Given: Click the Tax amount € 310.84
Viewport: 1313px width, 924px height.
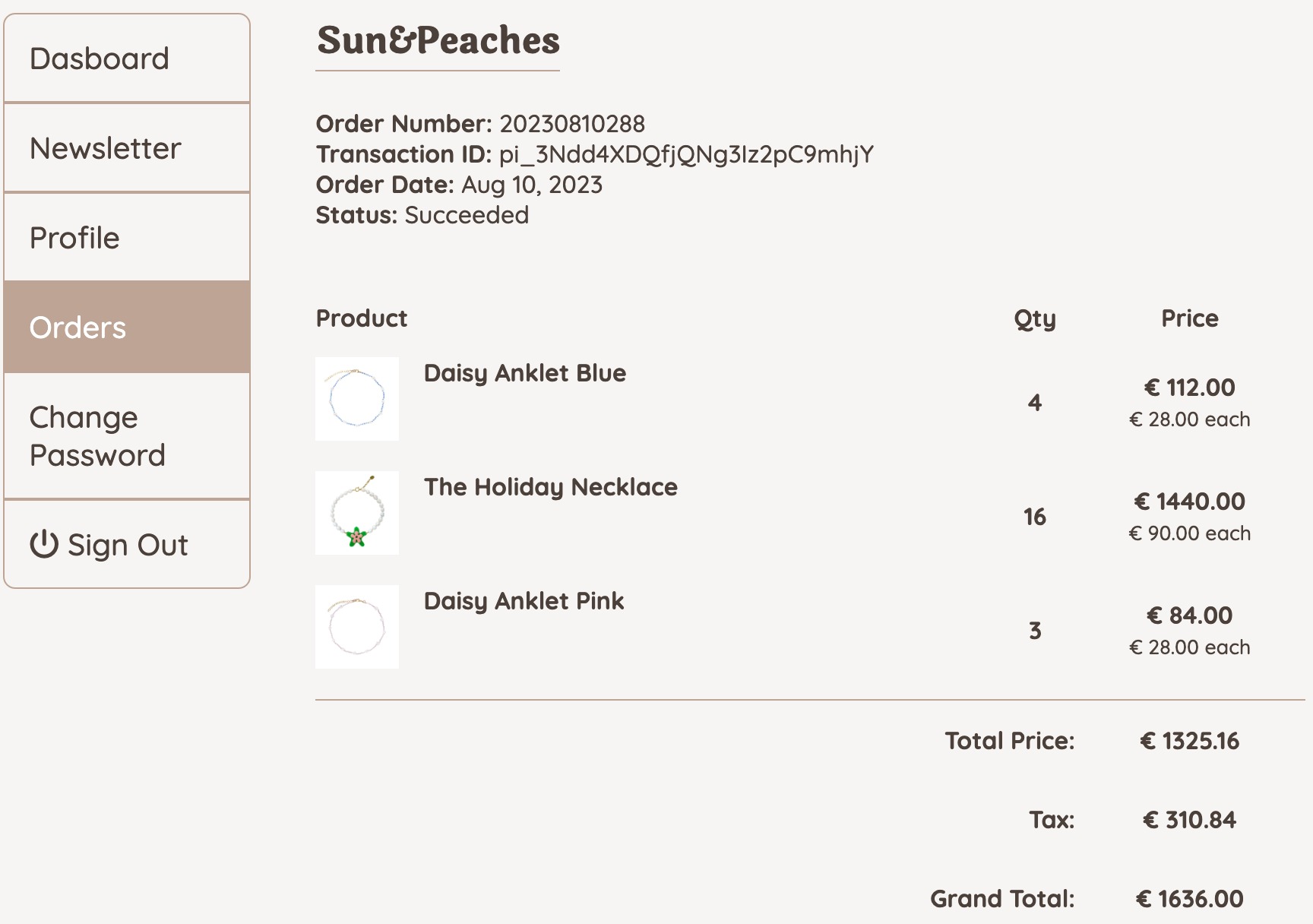Looking at the screenshot, I should 1190,820.
